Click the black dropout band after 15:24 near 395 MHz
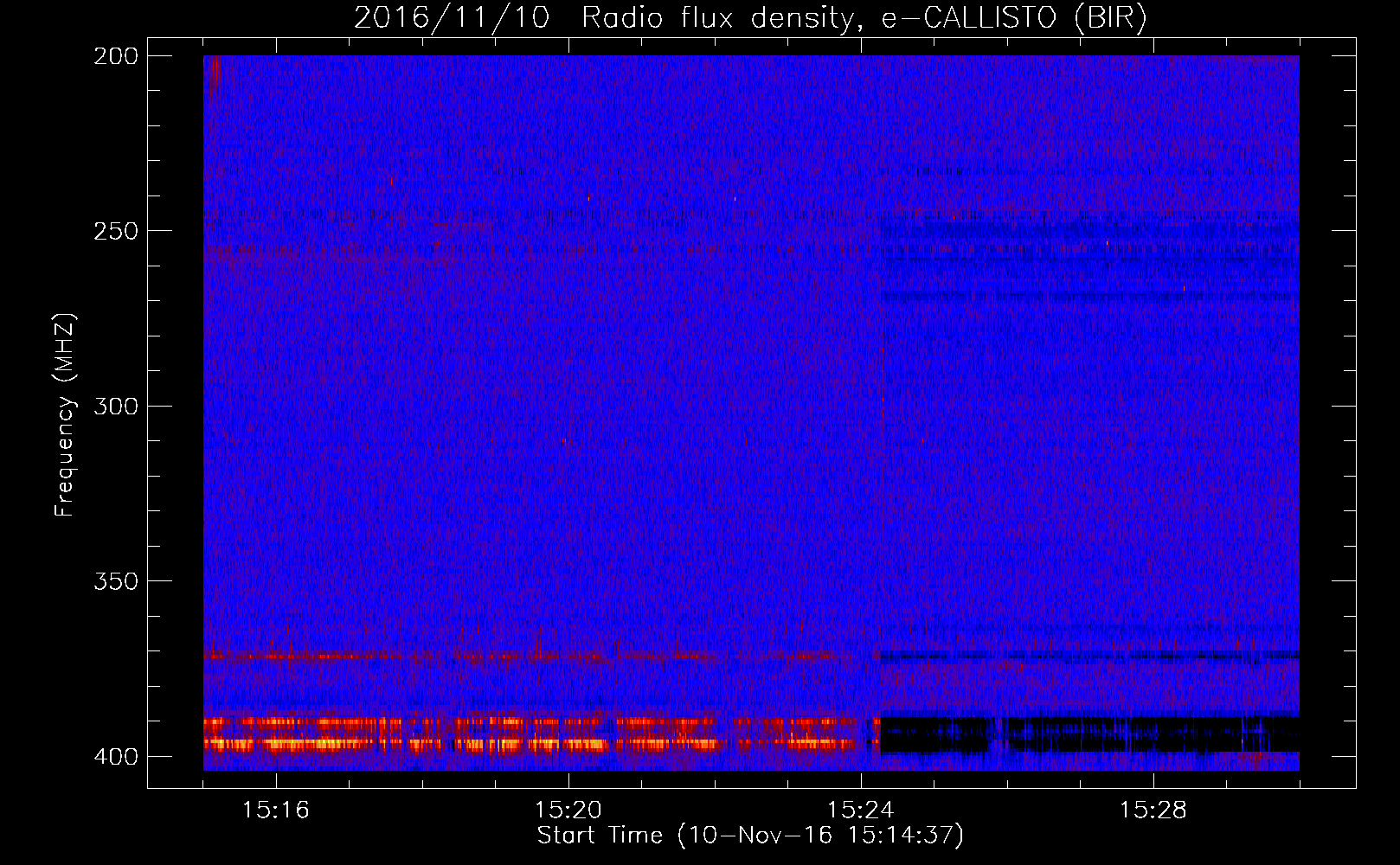The image size is (1400, 865). (1089, 734)
